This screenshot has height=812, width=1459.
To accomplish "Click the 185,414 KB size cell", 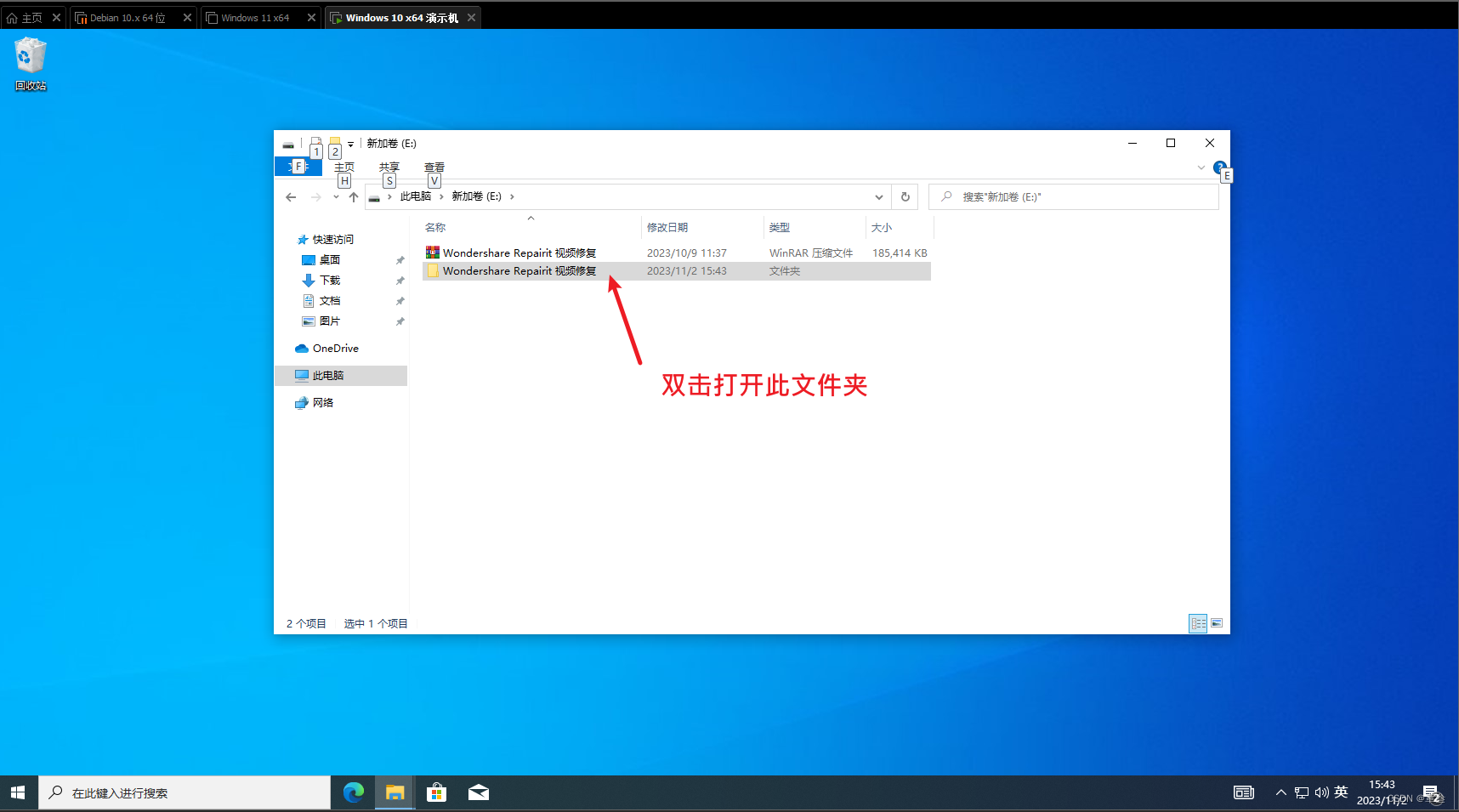I will click(x=900, y=253).
